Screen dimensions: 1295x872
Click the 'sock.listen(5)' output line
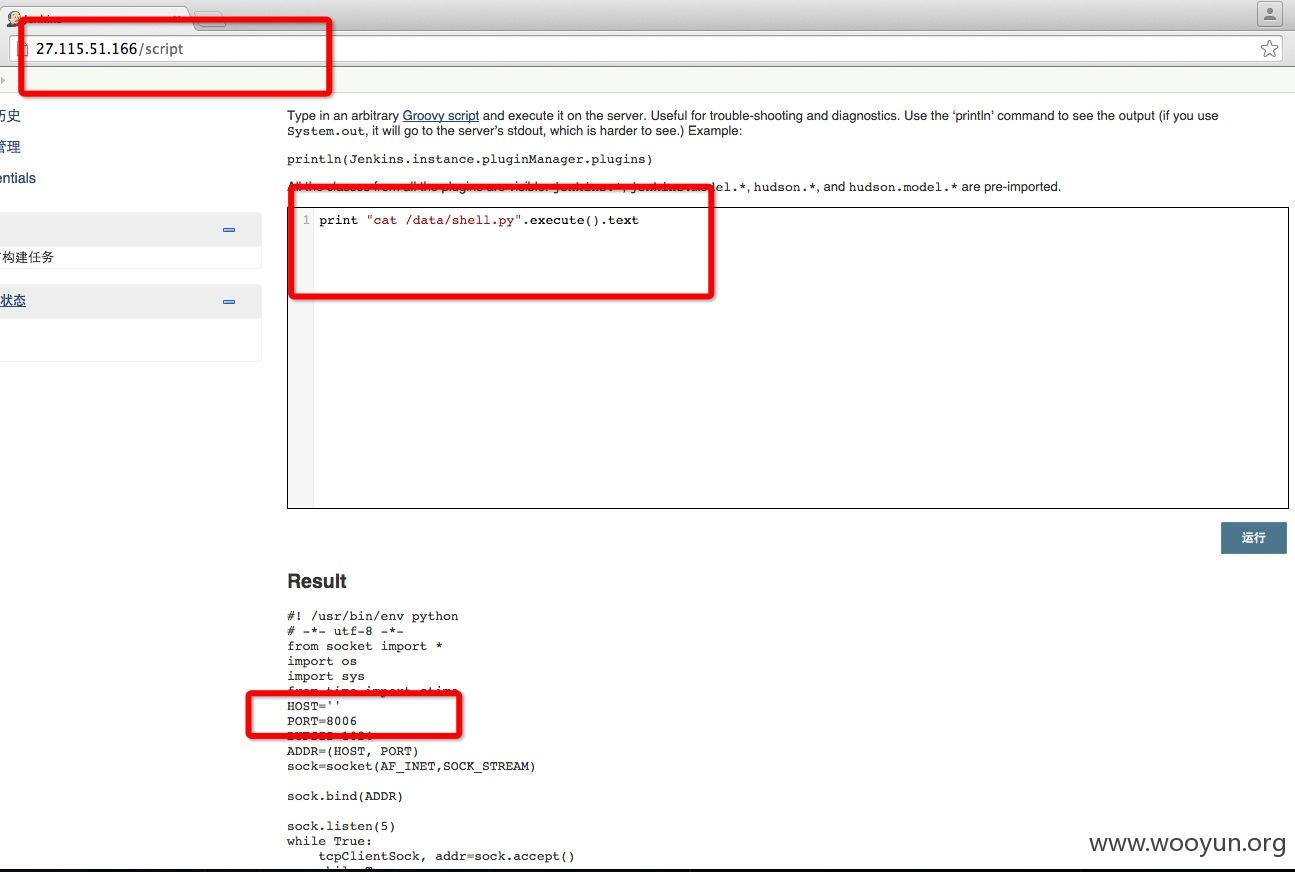click(341, 826)
